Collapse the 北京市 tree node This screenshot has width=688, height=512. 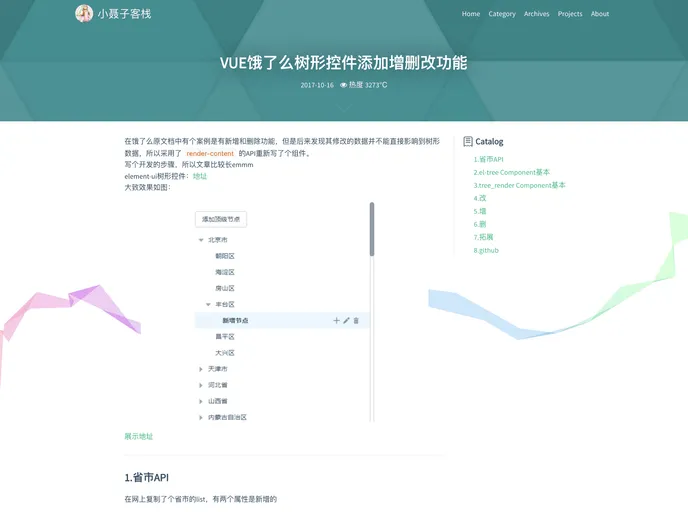click(201, 240)
